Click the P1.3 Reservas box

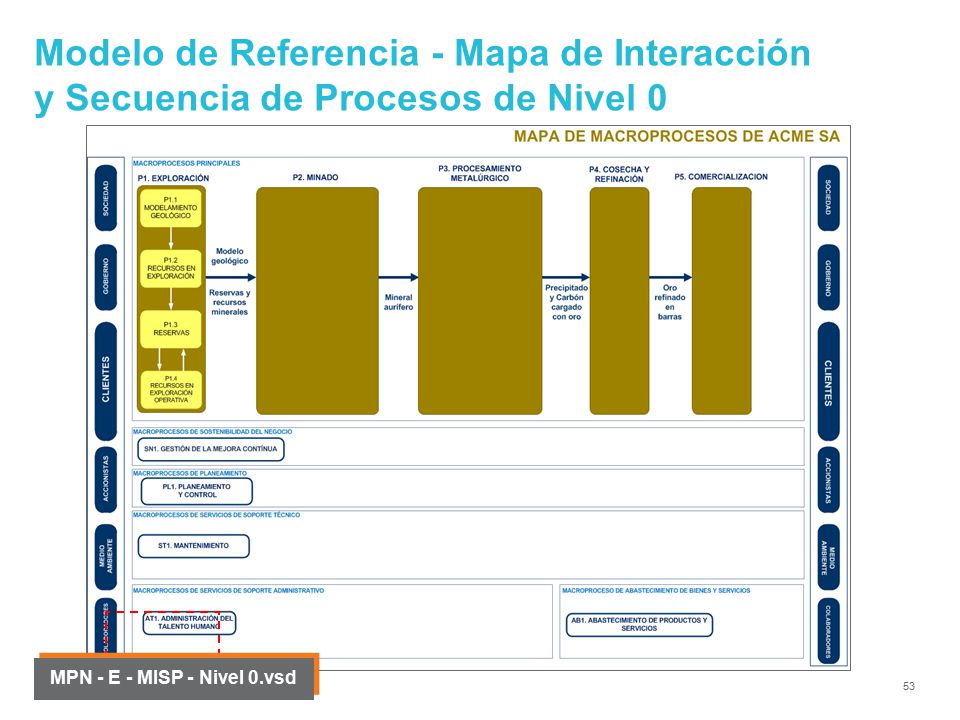(171, 329)
